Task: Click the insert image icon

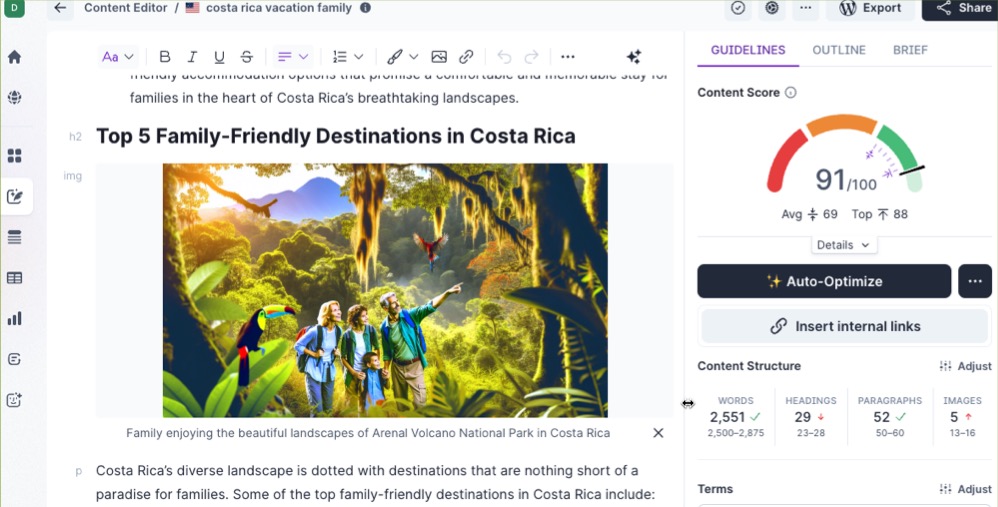Action: [439, 57]
